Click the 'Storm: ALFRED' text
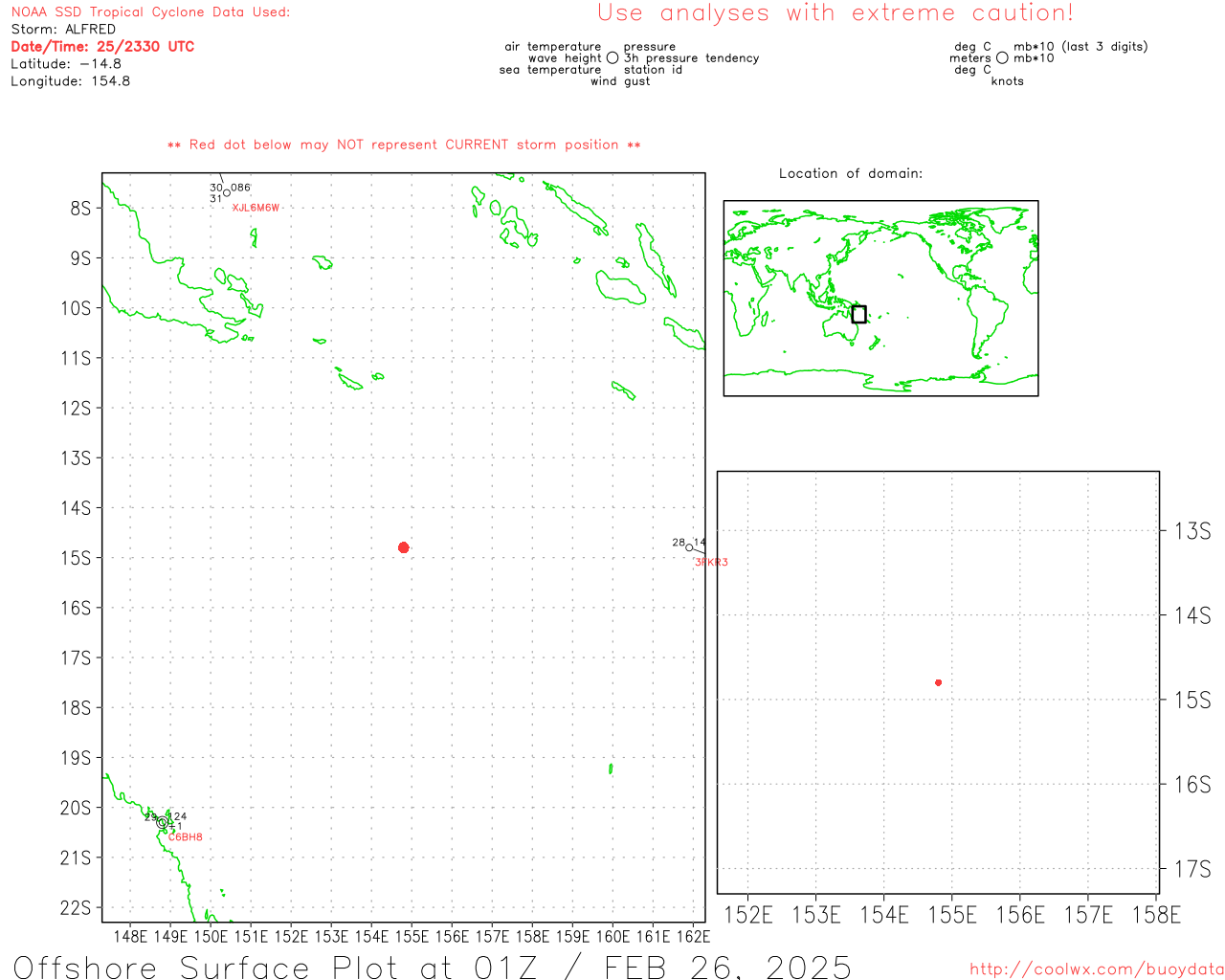Image resolution: width=1225 pixels, height=980 pixels. (x=63, y=30)
